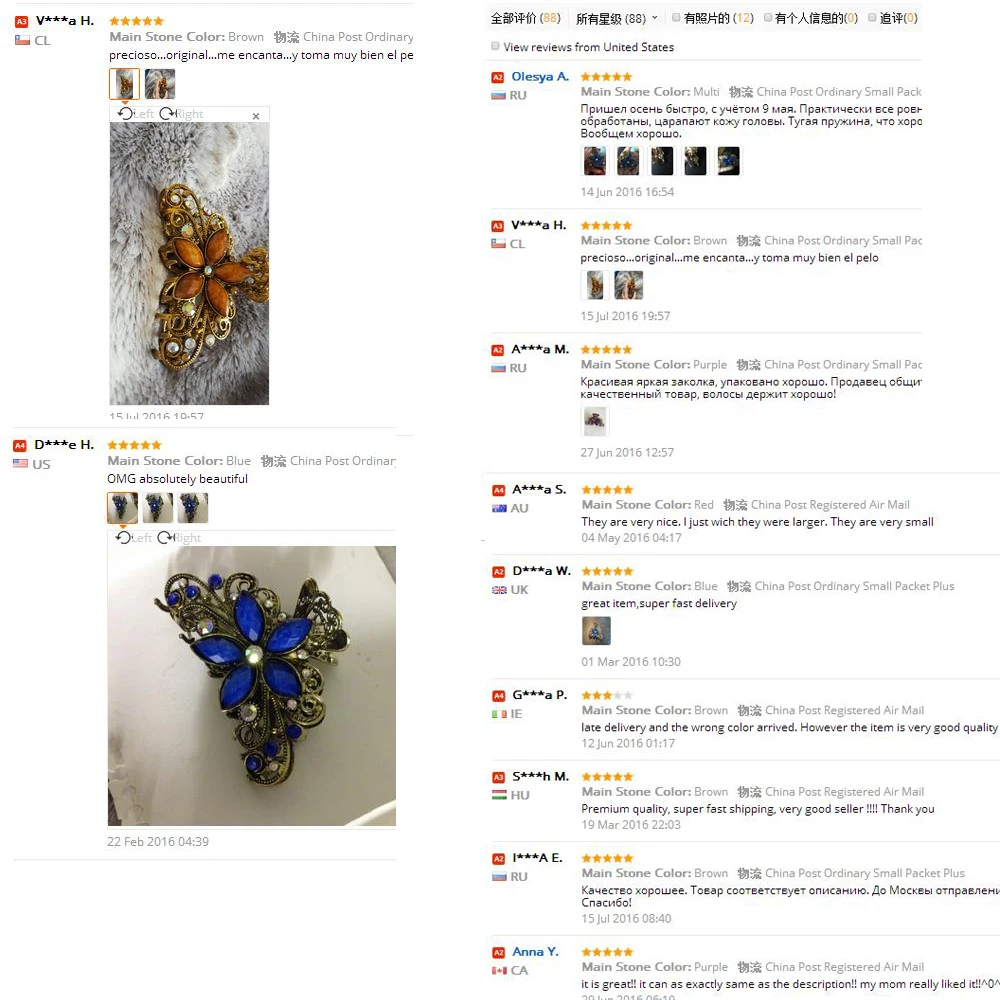Rotate the brown clip photo right

click(x=181, y=114)
